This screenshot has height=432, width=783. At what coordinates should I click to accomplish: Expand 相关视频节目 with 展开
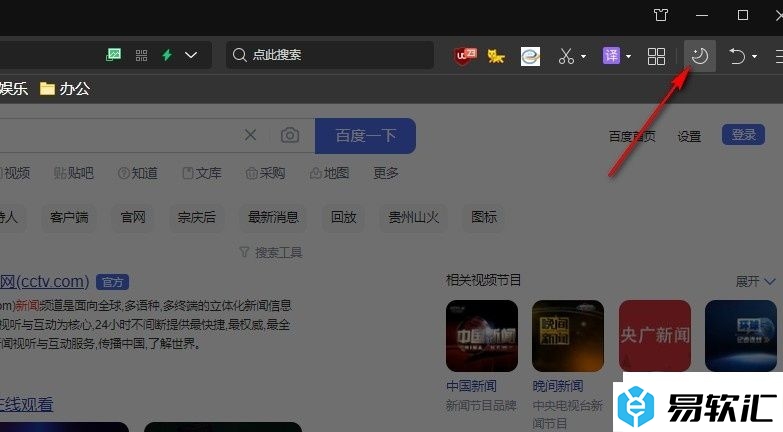pyautogui.click(x=755, y=281)
